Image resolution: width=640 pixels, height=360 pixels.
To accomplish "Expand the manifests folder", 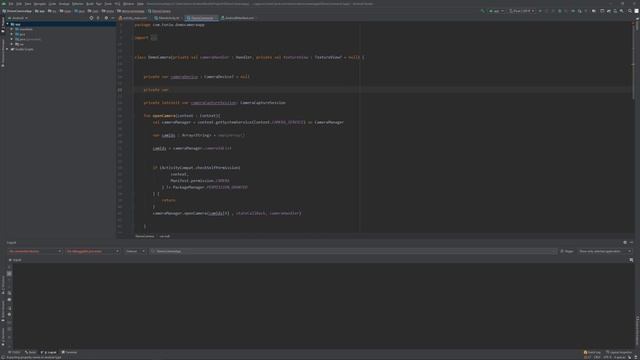I will pos(12,29).
